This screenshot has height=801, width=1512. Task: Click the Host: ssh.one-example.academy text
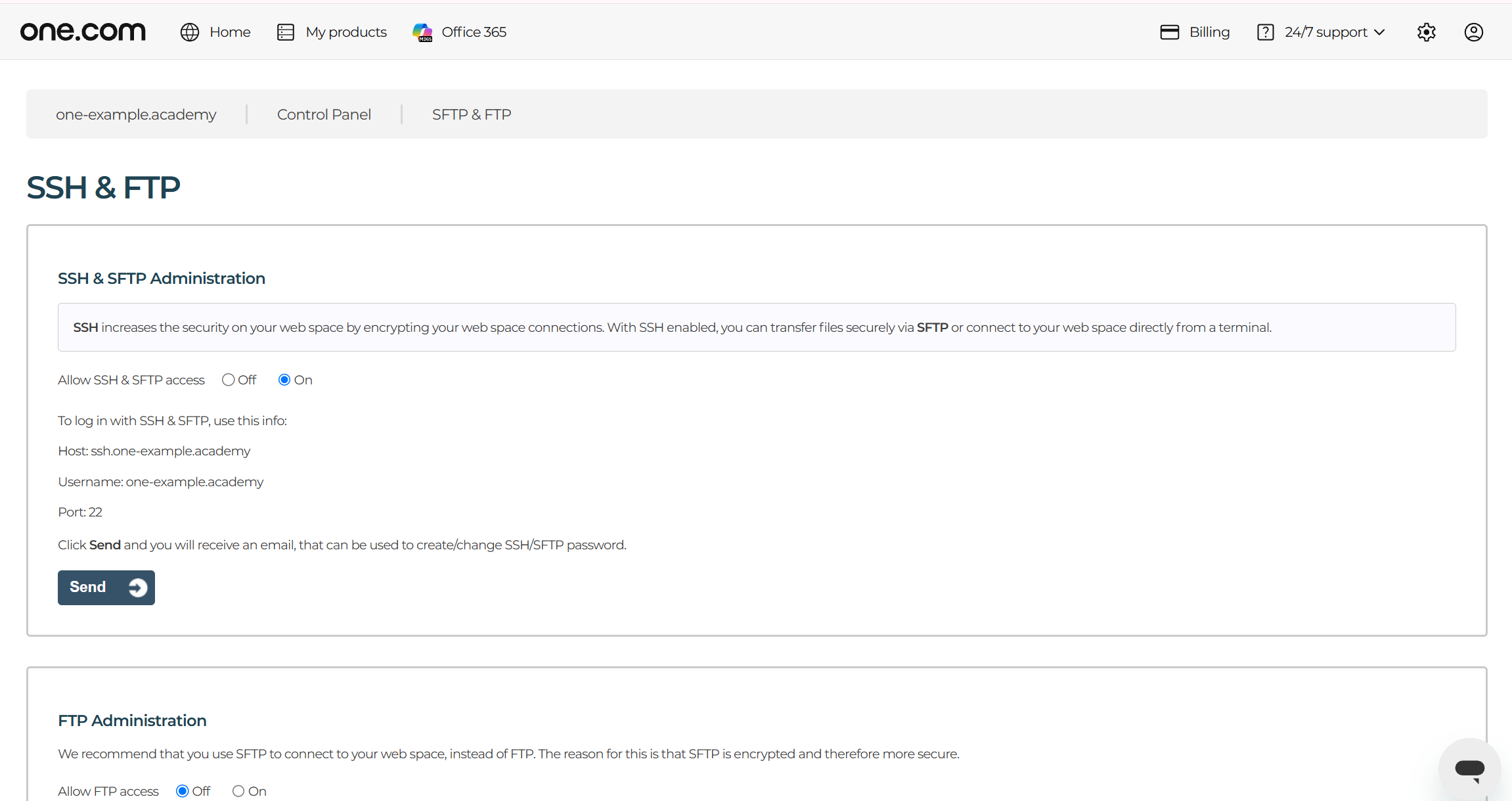(x=154, y=451)
